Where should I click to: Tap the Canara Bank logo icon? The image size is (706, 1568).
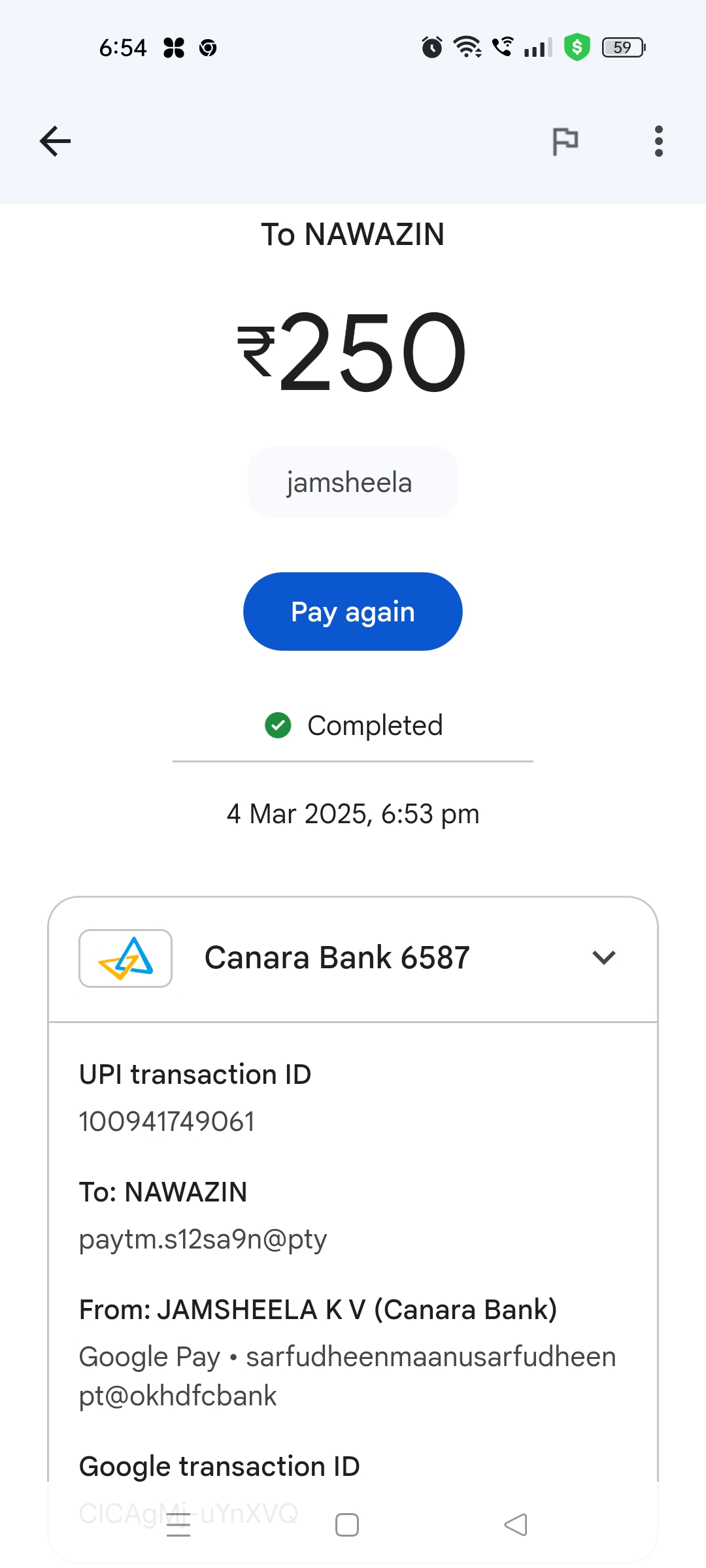tap(126, 958)
